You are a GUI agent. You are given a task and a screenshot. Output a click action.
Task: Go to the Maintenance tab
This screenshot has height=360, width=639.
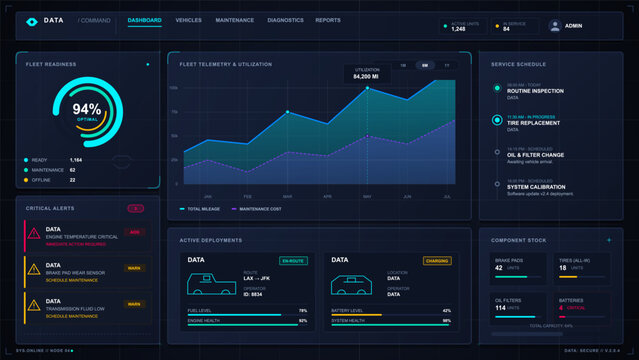[235, 20]
